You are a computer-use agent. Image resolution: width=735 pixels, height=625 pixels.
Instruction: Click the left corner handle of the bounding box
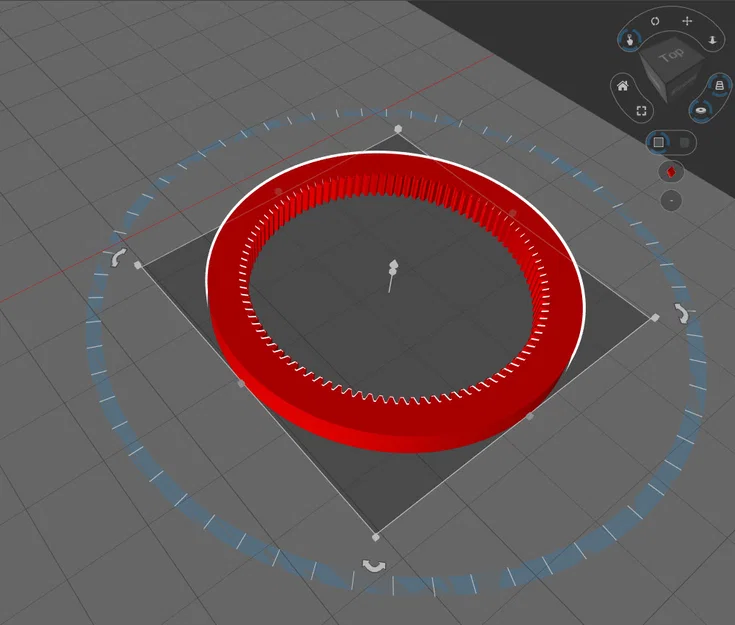coord(138,265)
